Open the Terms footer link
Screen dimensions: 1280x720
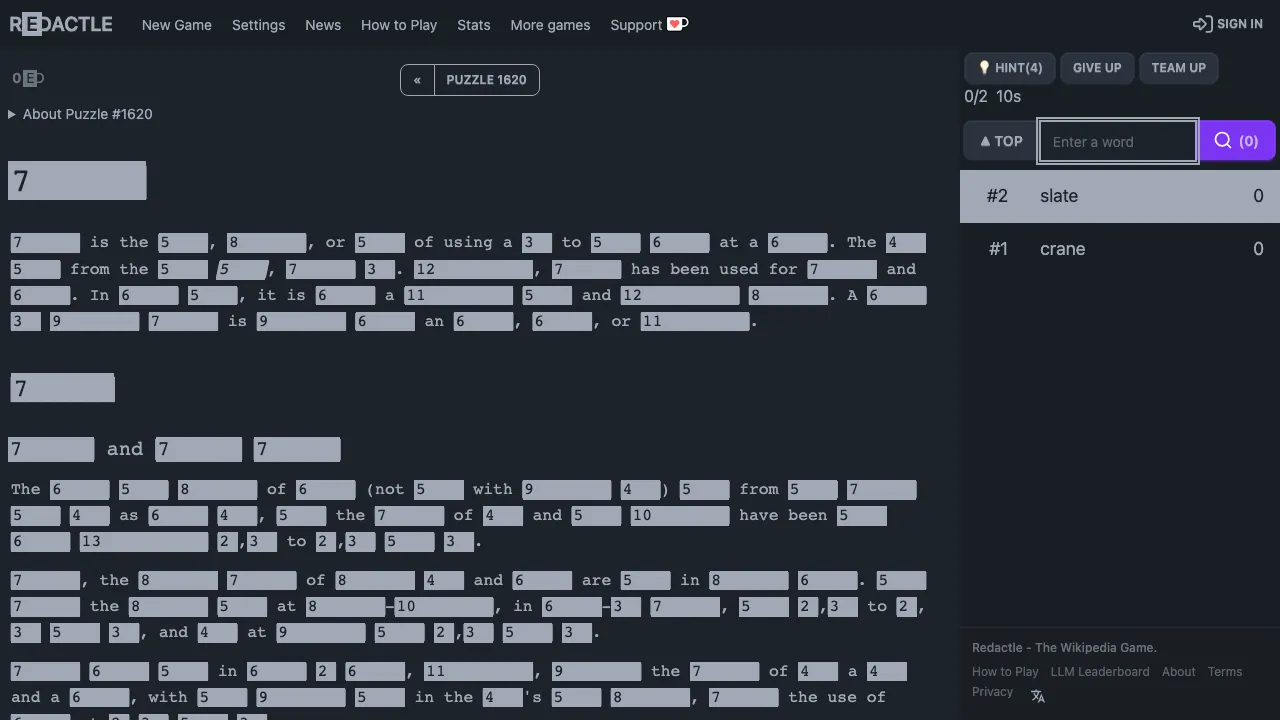(1224, 672)
